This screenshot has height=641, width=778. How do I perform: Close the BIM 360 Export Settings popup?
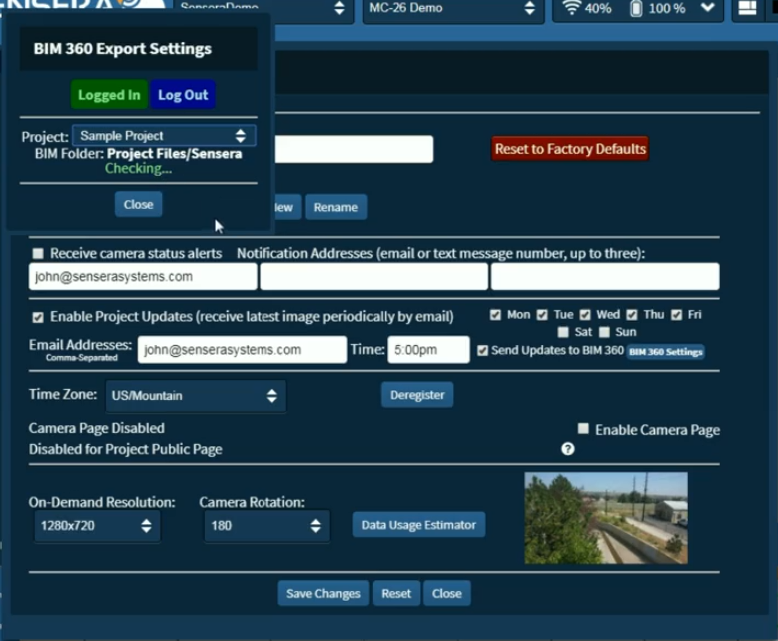[x=138, y=204]
